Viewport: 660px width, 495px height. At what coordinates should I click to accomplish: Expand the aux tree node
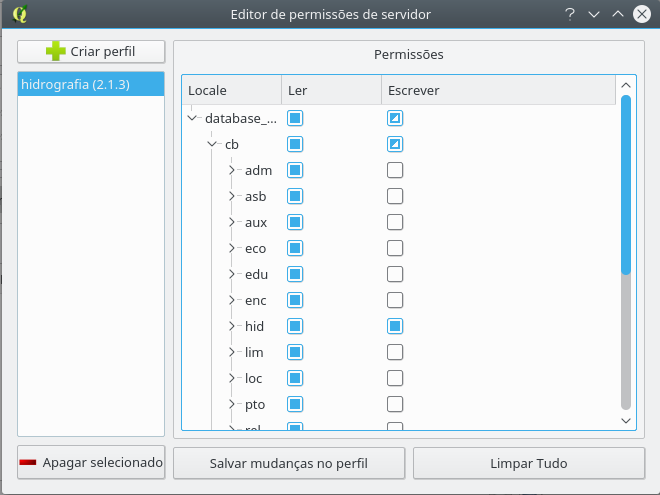pyautogui.click(x=232, y=222)
